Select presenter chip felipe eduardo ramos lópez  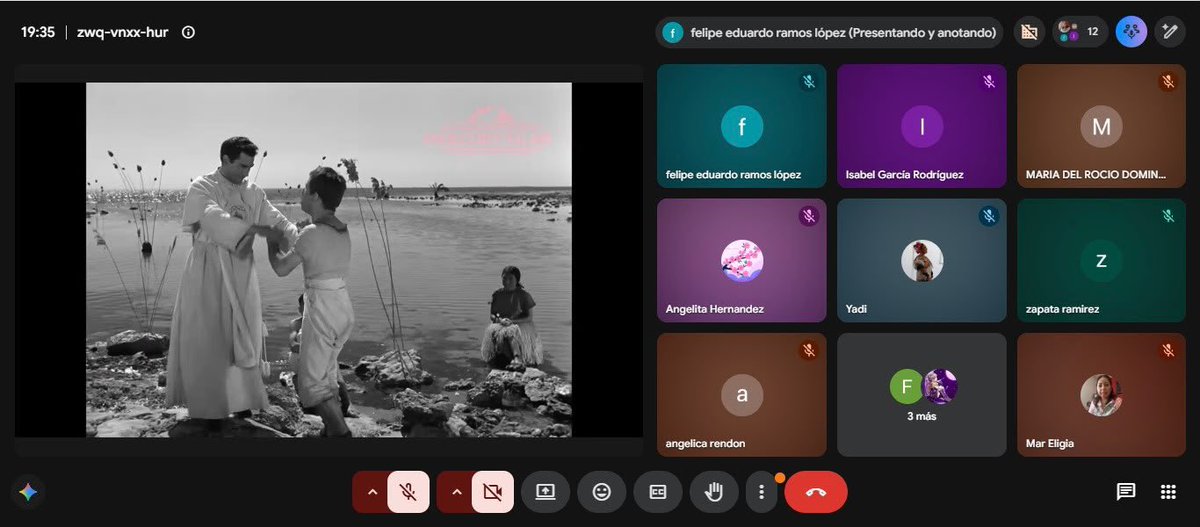click(829, 32)
